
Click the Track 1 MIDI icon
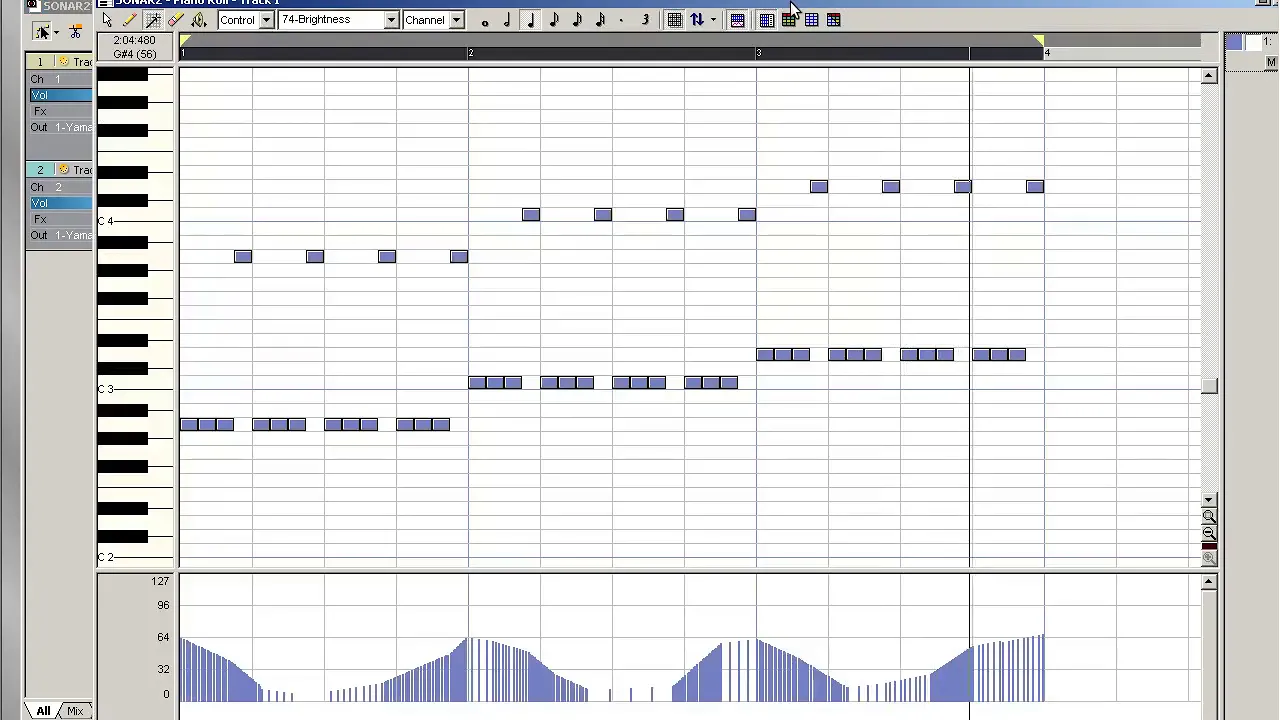[64, 62]
